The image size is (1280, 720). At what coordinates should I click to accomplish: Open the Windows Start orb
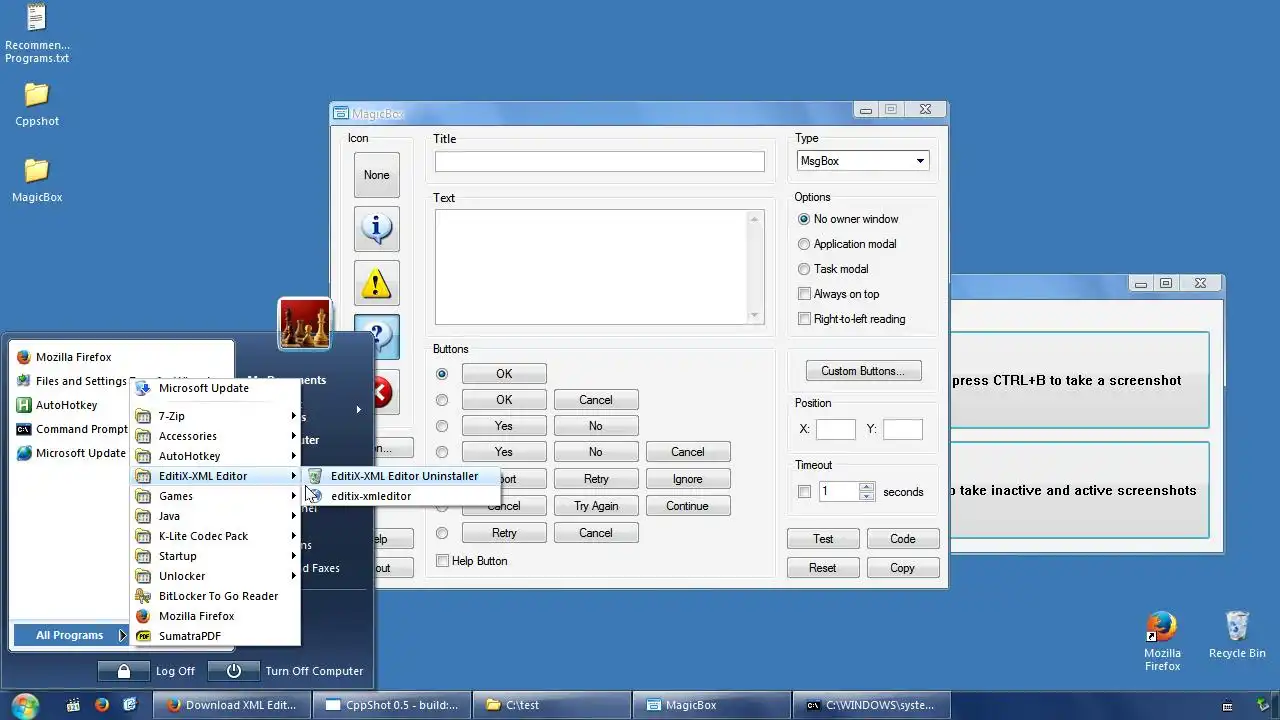(24, 705)
